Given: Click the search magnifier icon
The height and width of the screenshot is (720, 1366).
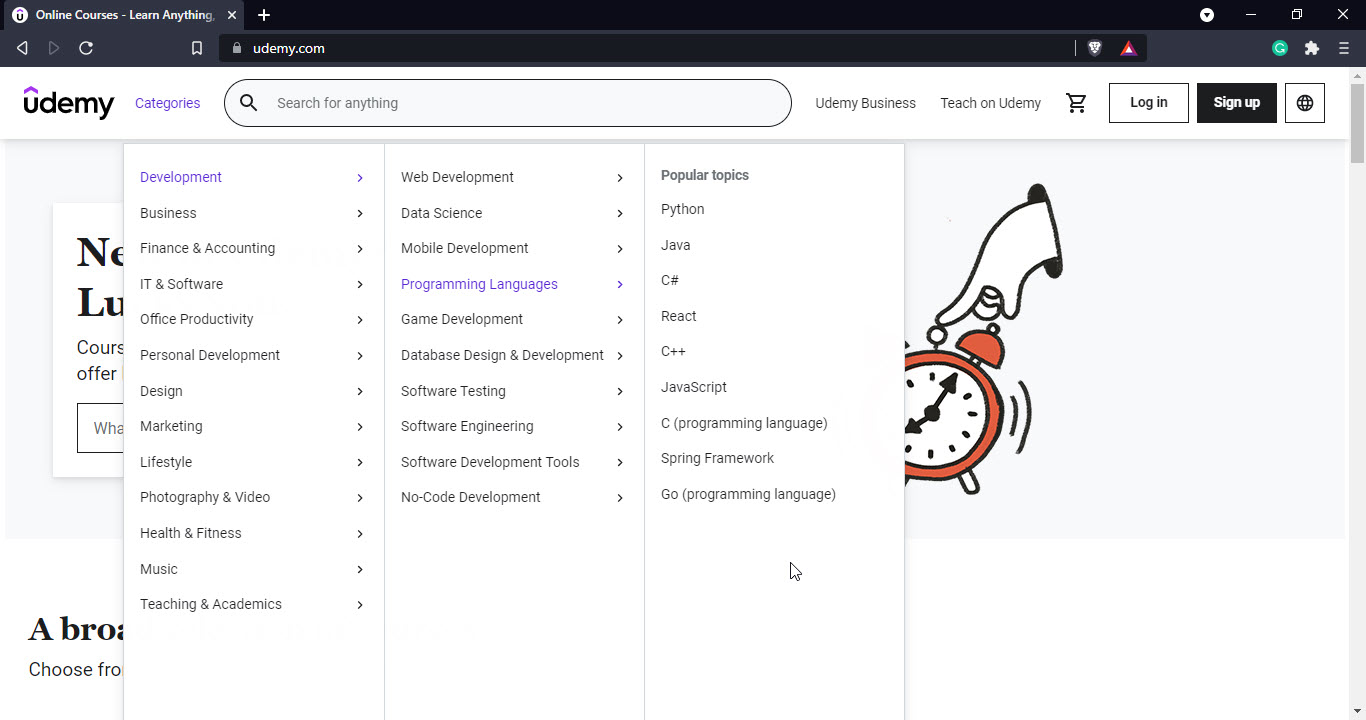Looking at the screenshot, I should click(x=249, y=103).
